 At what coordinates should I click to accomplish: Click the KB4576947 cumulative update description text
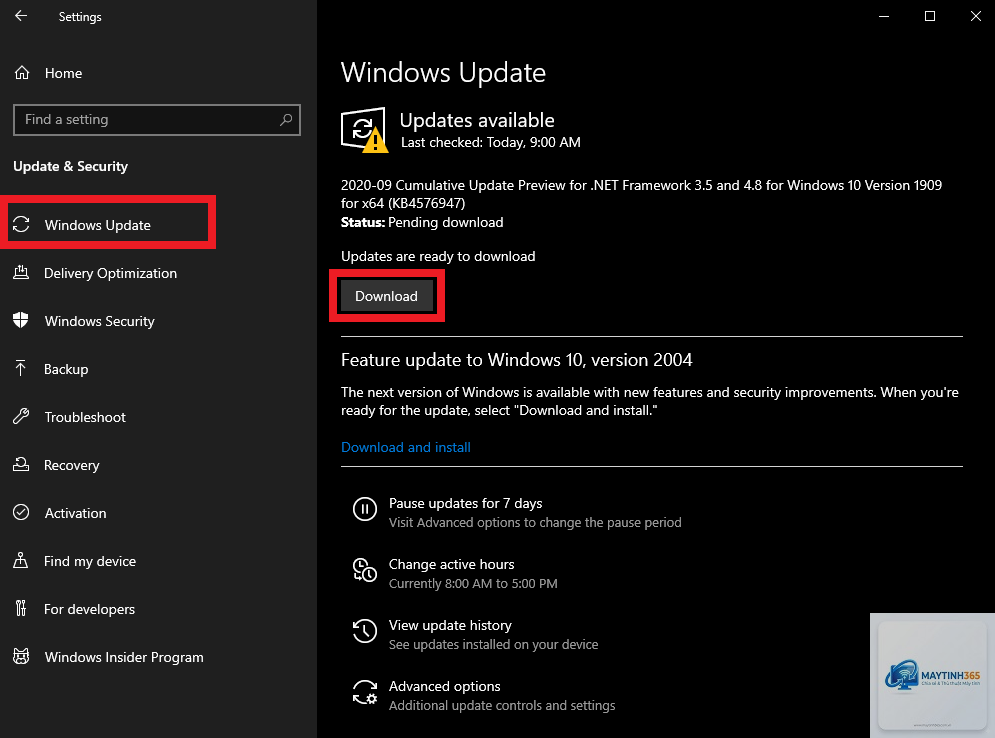tap(641, 194)
